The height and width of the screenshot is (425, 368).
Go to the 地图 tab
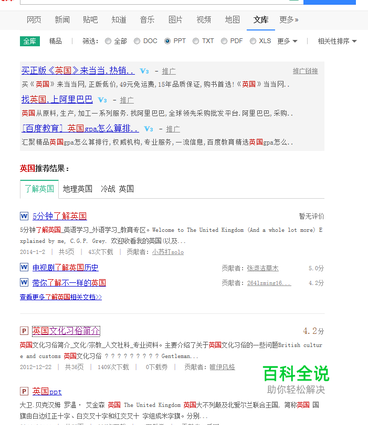click(232, 20)
